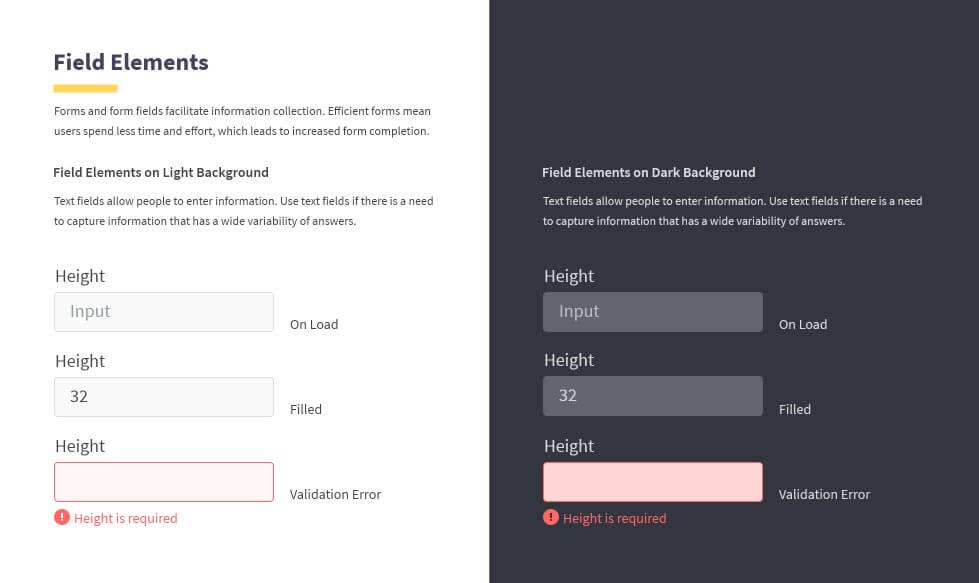This screenshot has height=583, width=979.
Task: Click the Height label above light Input field
Action: coord(80,277)
